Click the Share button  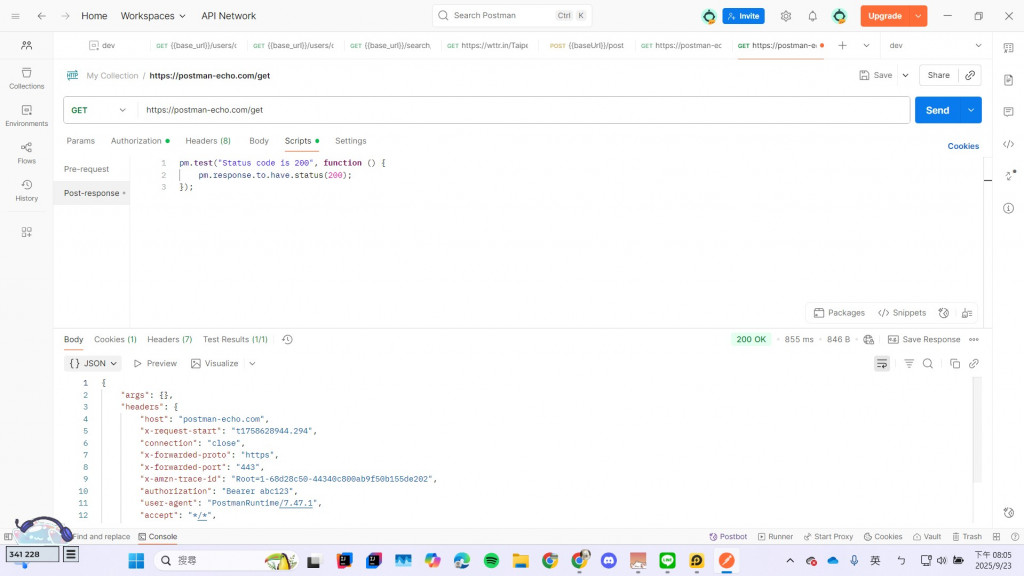938,75
